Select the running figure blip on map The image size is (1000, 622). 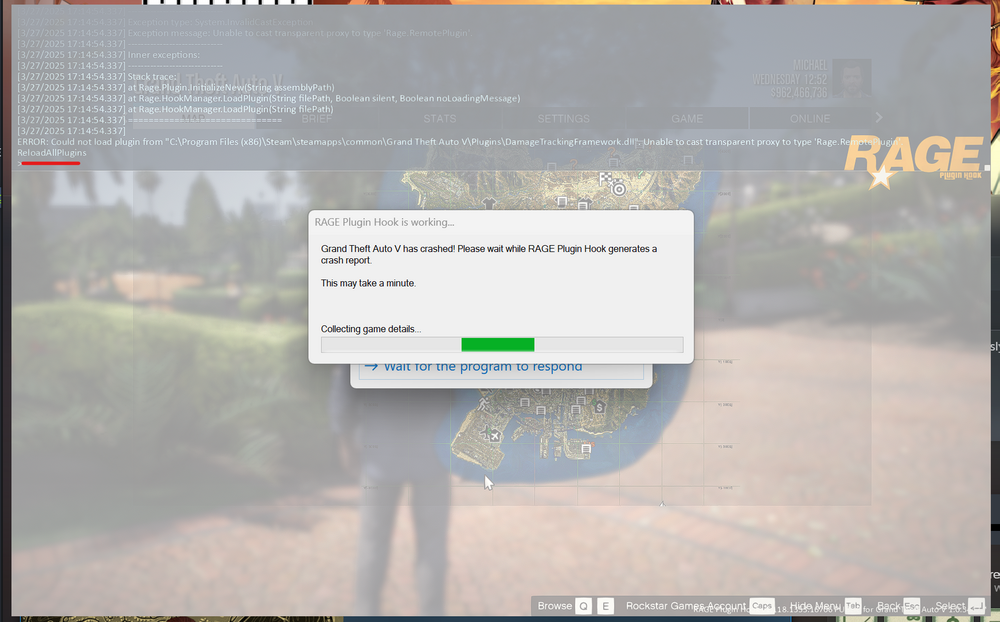483,404
